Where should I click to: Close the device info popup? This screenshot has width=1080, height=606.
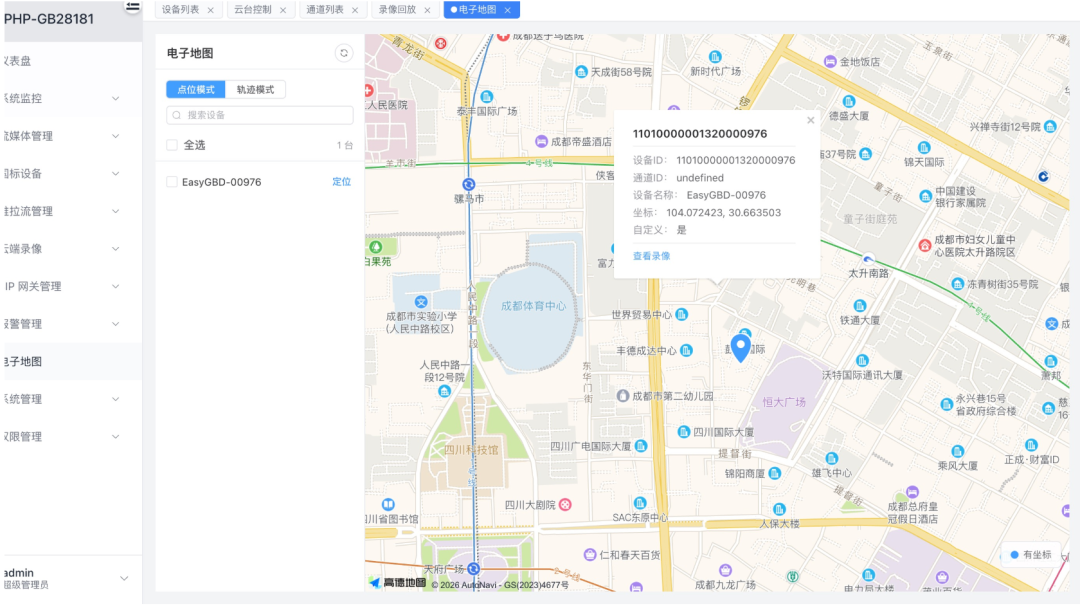tap(811, 120)
